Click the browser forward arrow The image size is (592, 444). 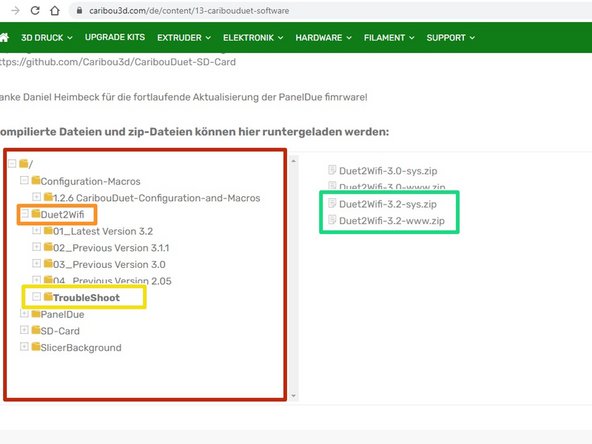click(x=15, y=11)
